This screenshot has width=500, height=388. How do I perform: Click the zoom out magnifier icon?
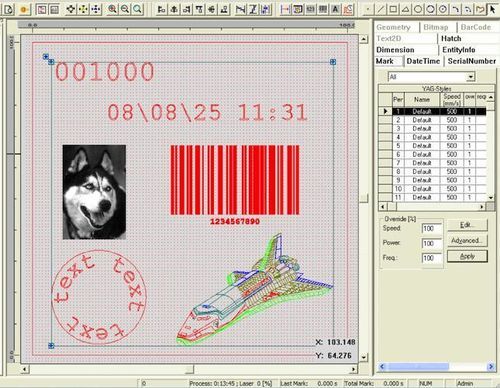(125, 9)
